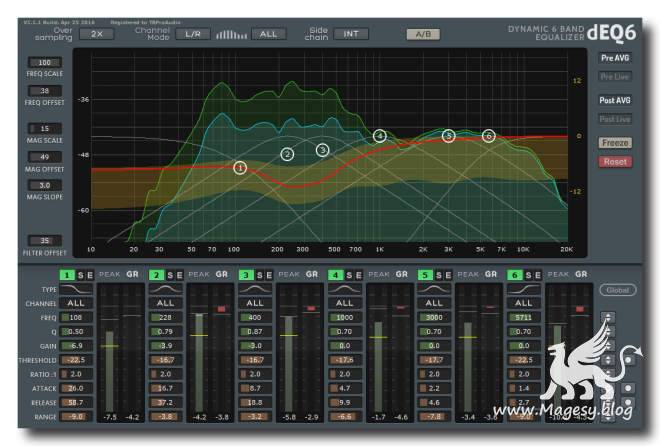Click band 2 Ratio value 2.0

coord(166,374)
